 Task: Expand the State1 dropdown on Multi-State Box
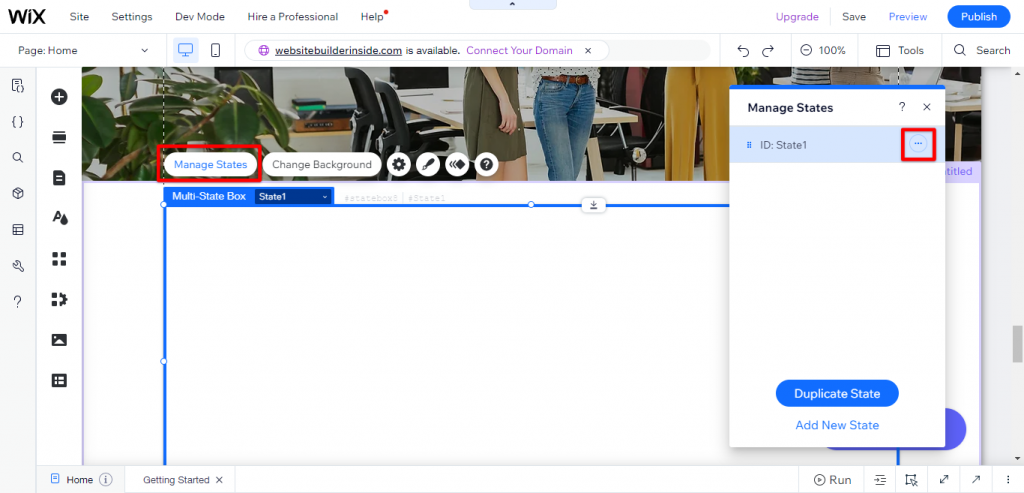pos(324,197)
